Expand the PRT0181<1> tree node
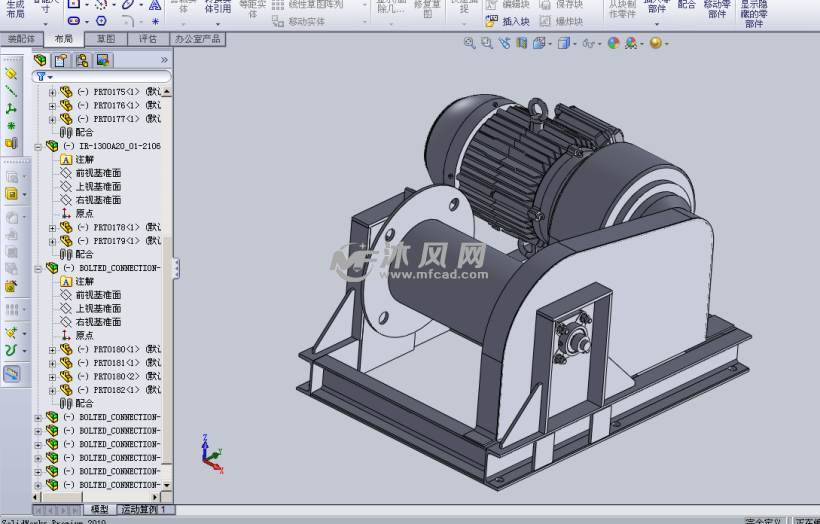The height and width of the screenshot is (524, 820). pos(52,363)
